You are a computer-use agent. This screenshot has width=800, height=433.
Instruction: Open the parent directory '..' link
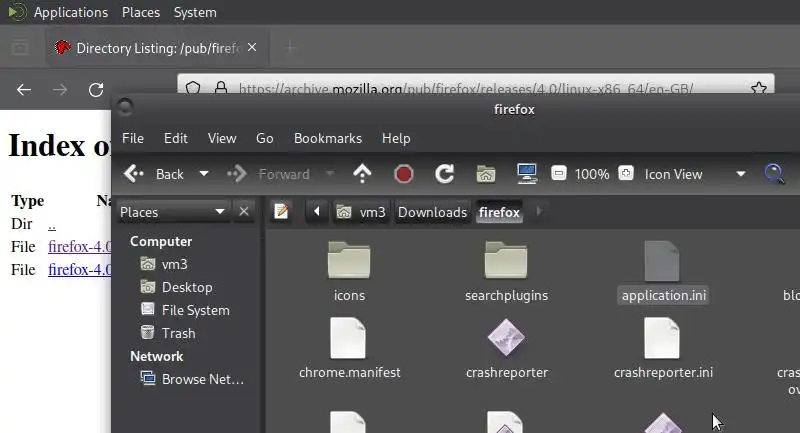tap(52, 224)
